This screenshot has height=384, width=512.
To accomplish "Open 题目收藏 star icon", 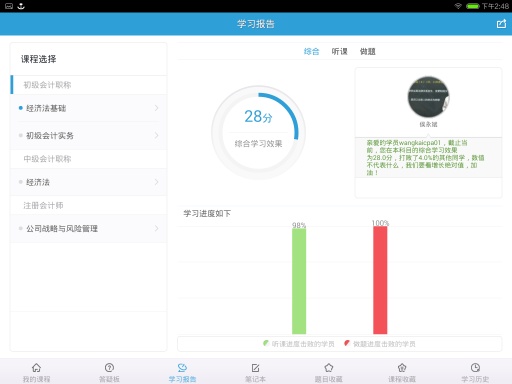I will point(329,368).
